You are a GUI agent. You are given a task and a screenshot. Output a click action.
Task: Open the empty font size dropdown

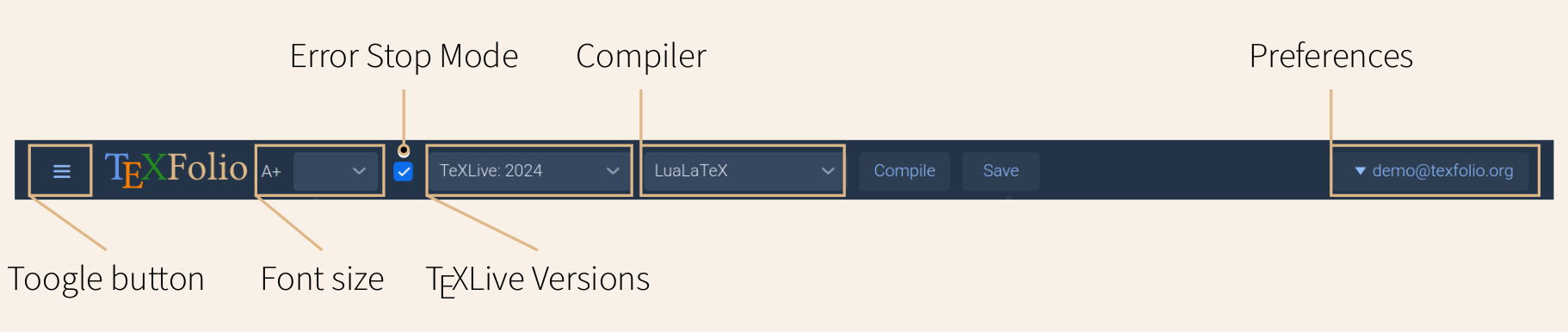(336, 171)
